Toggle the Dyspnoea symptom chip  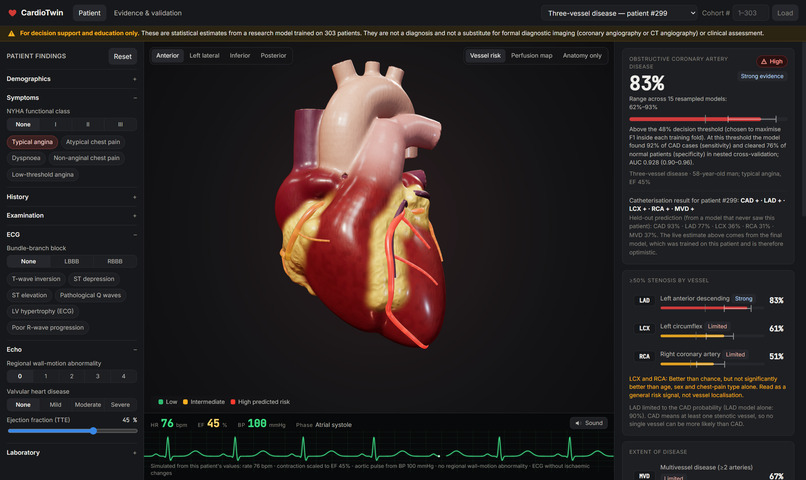[x=26, y=158]
